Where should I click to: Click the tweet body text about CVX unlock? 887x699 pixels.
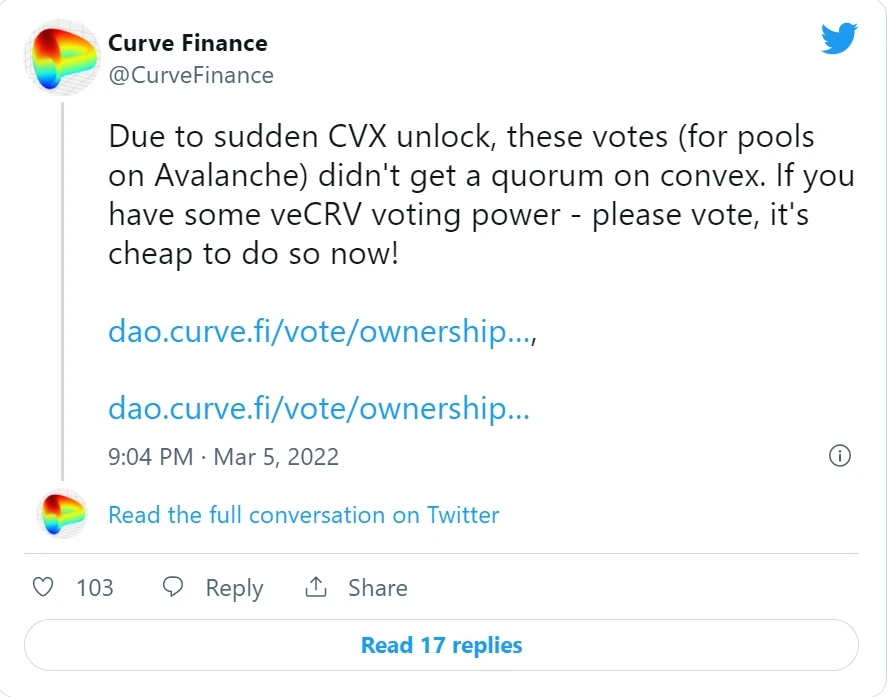click(481, 195)
